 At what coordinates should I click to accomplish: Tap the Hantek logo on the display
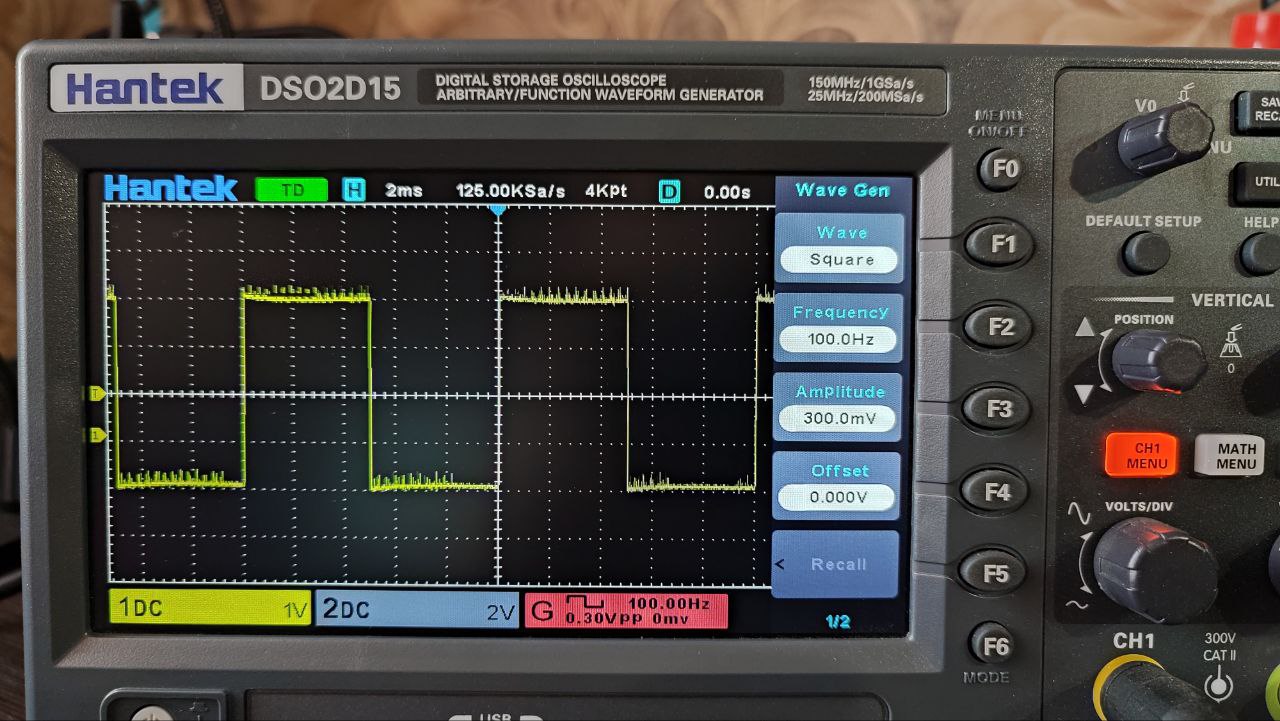click(x=170, y=188)
